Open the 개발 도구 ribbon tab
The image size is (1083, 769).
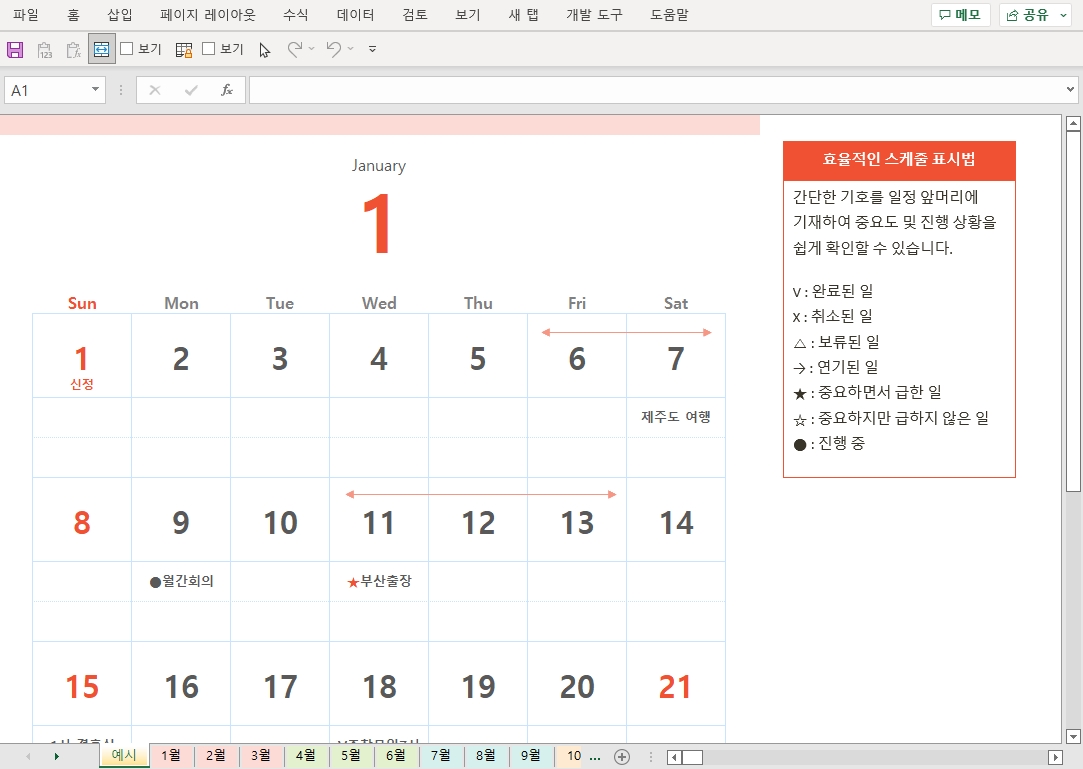(x=594, y=15)
